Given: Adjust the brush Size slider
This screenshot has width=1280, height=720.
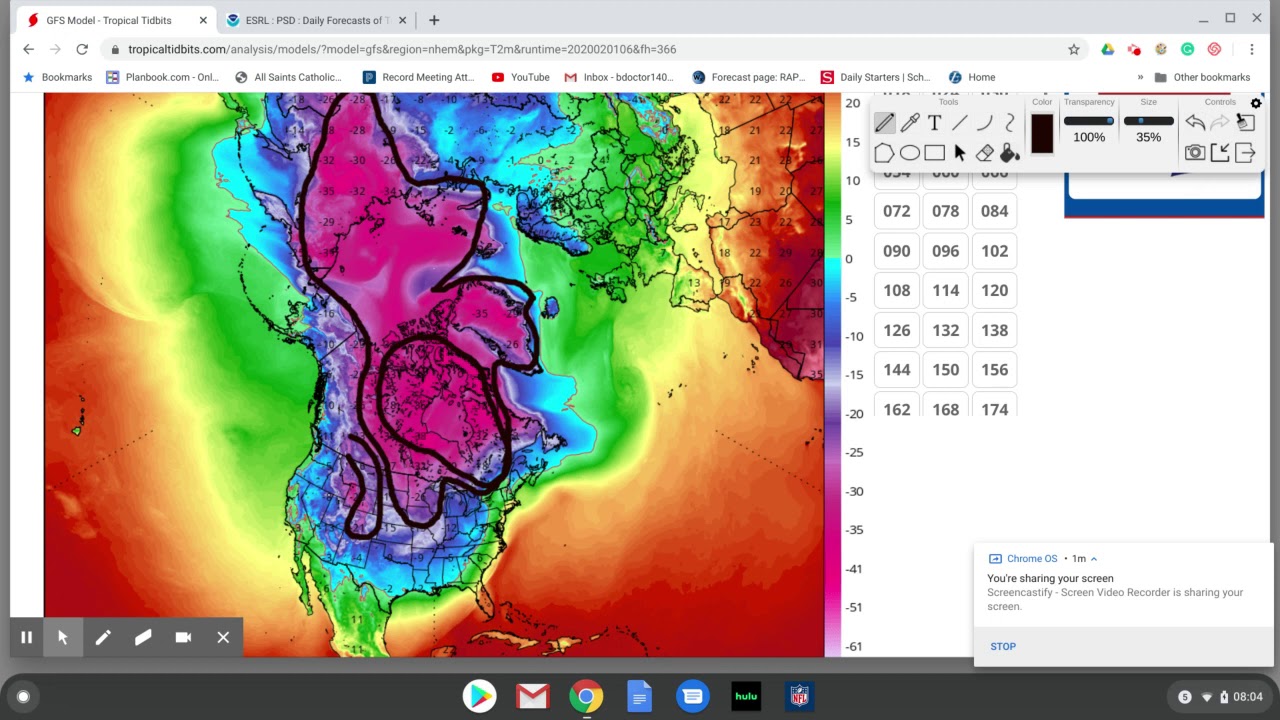Looking at the screenshot, I should (1148, 121).
